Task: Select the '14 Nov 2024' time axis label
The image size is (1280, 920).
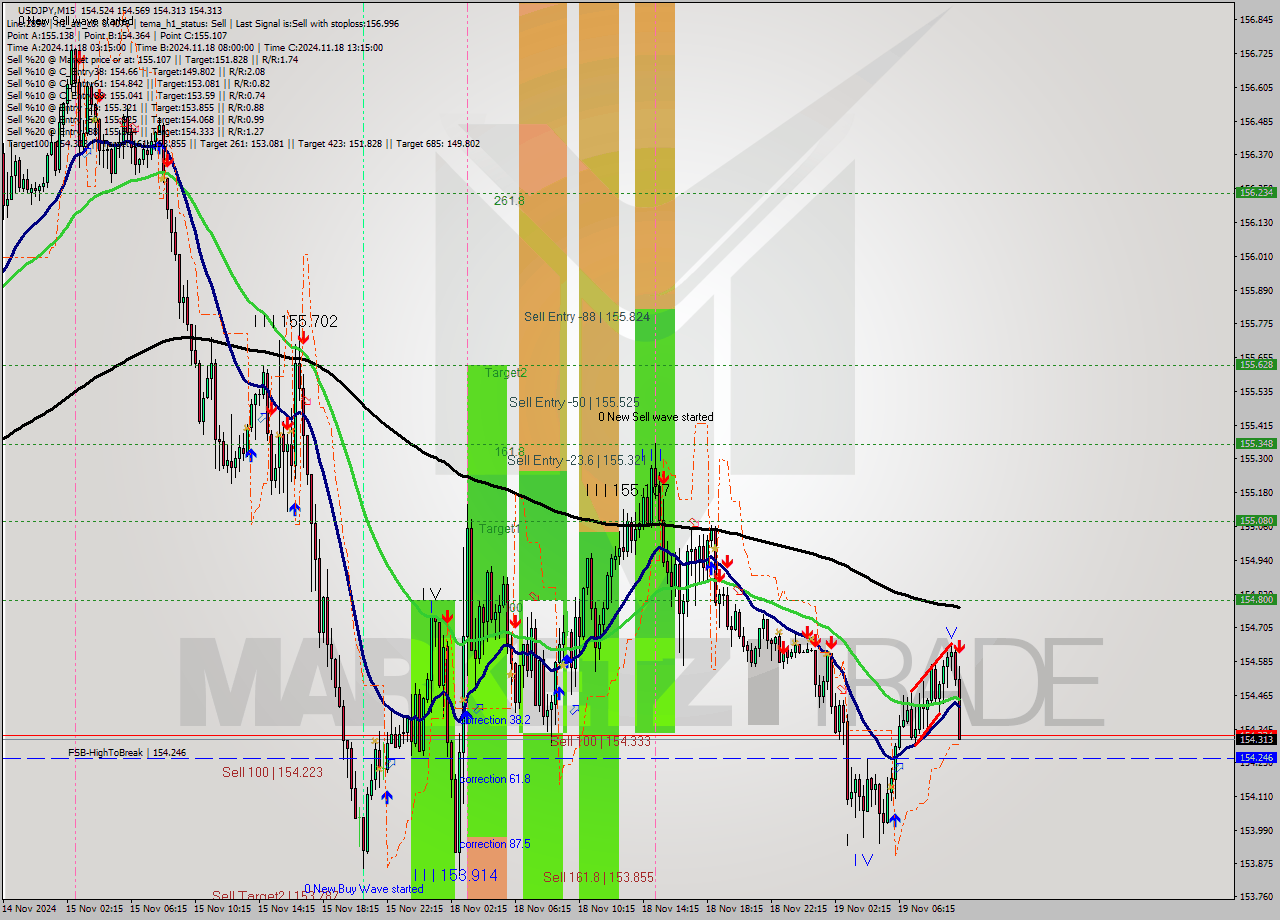Action: point(28,909)
